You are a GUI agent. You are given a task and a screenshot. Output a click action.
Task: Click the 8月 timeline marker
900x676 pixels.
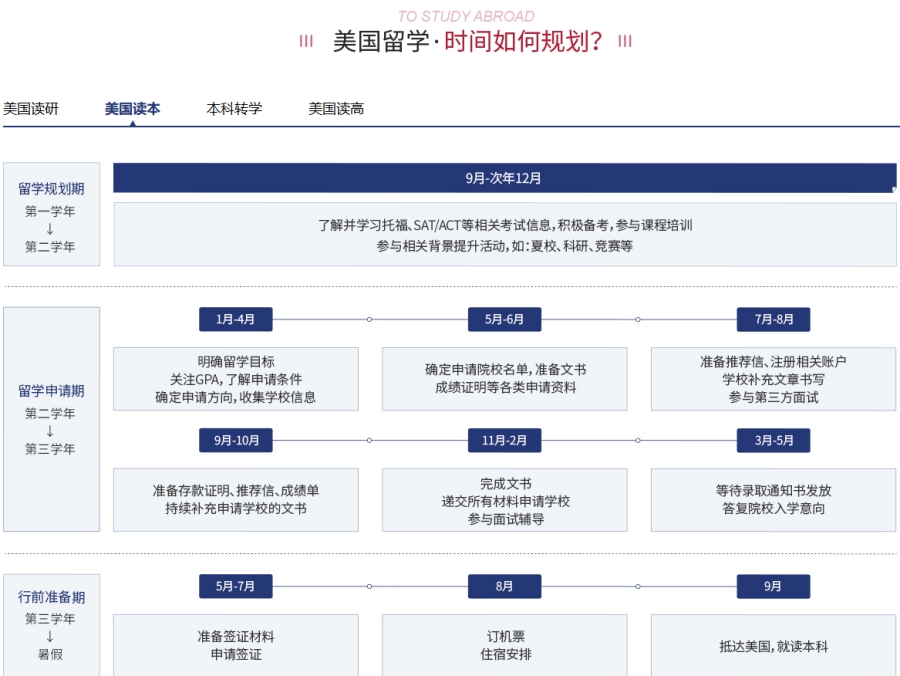click(504, 586)
